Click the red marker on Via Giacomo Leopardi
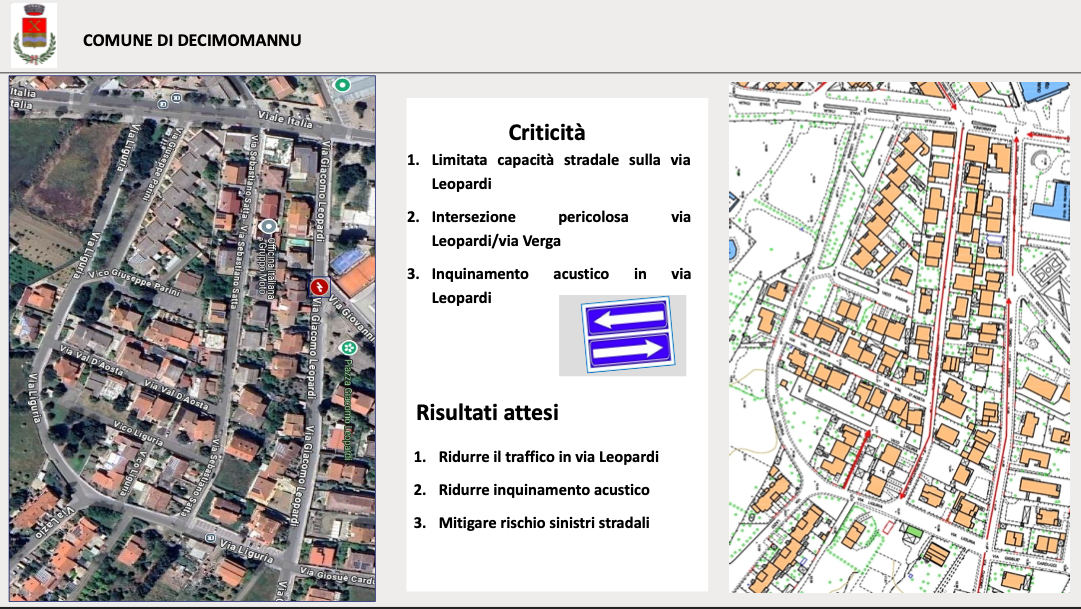Viewport: 1081px width, 609px height. click(x=319, y=286)
